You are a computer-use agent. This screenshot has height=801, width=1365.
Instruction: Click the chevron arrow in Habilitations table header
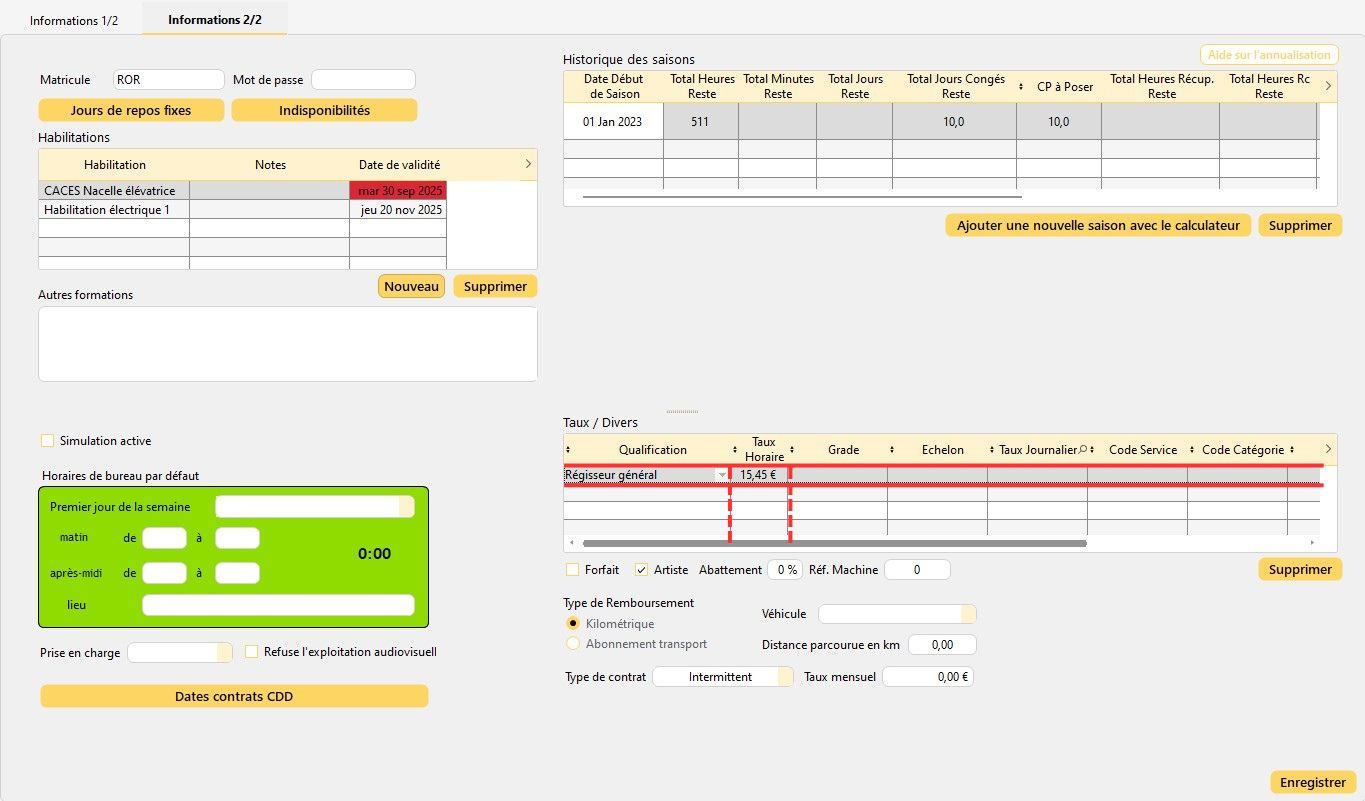tap(527, 163)
